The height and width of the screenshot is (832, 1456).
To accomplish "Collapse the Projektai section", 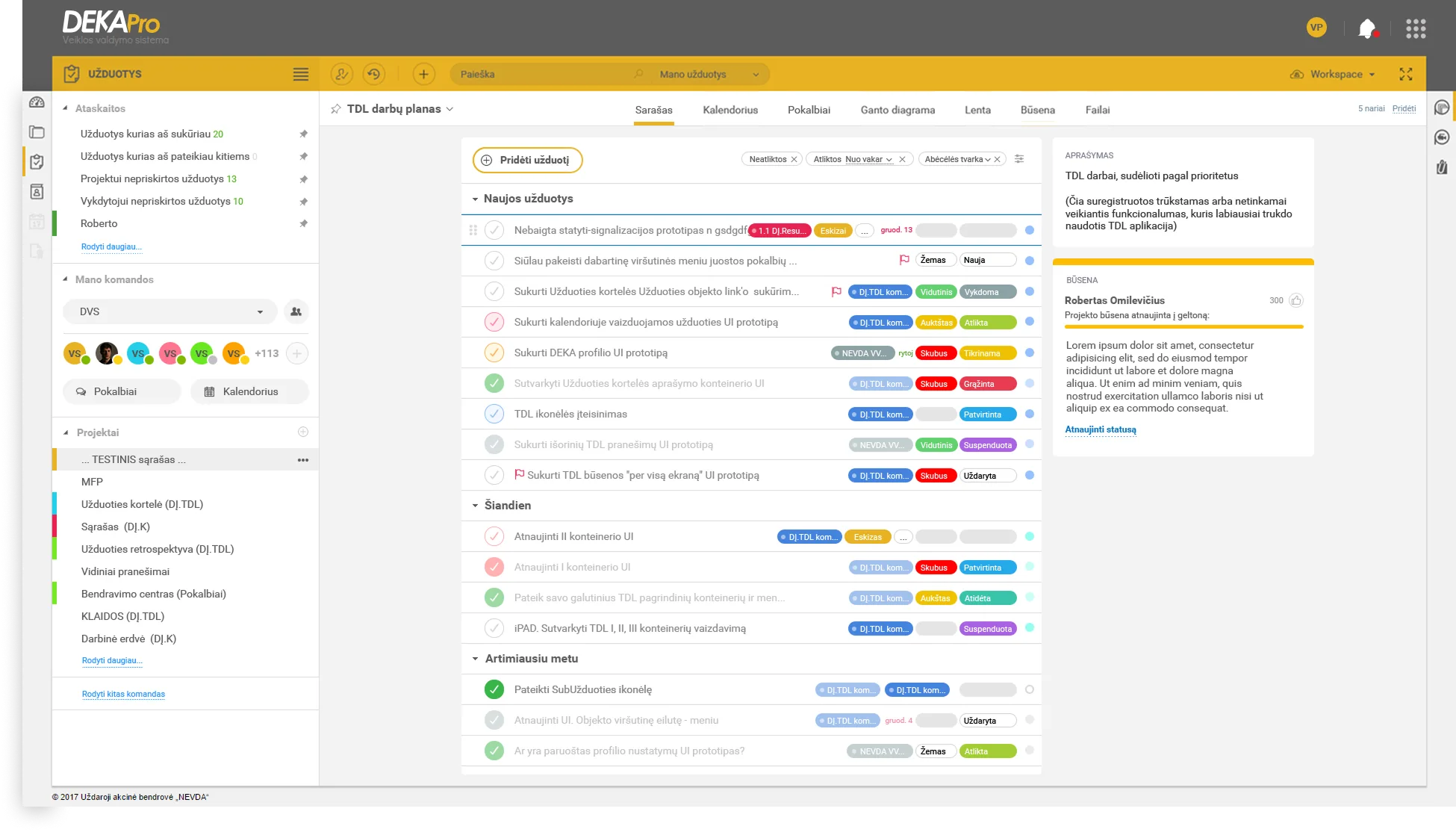I will point(66,432).
